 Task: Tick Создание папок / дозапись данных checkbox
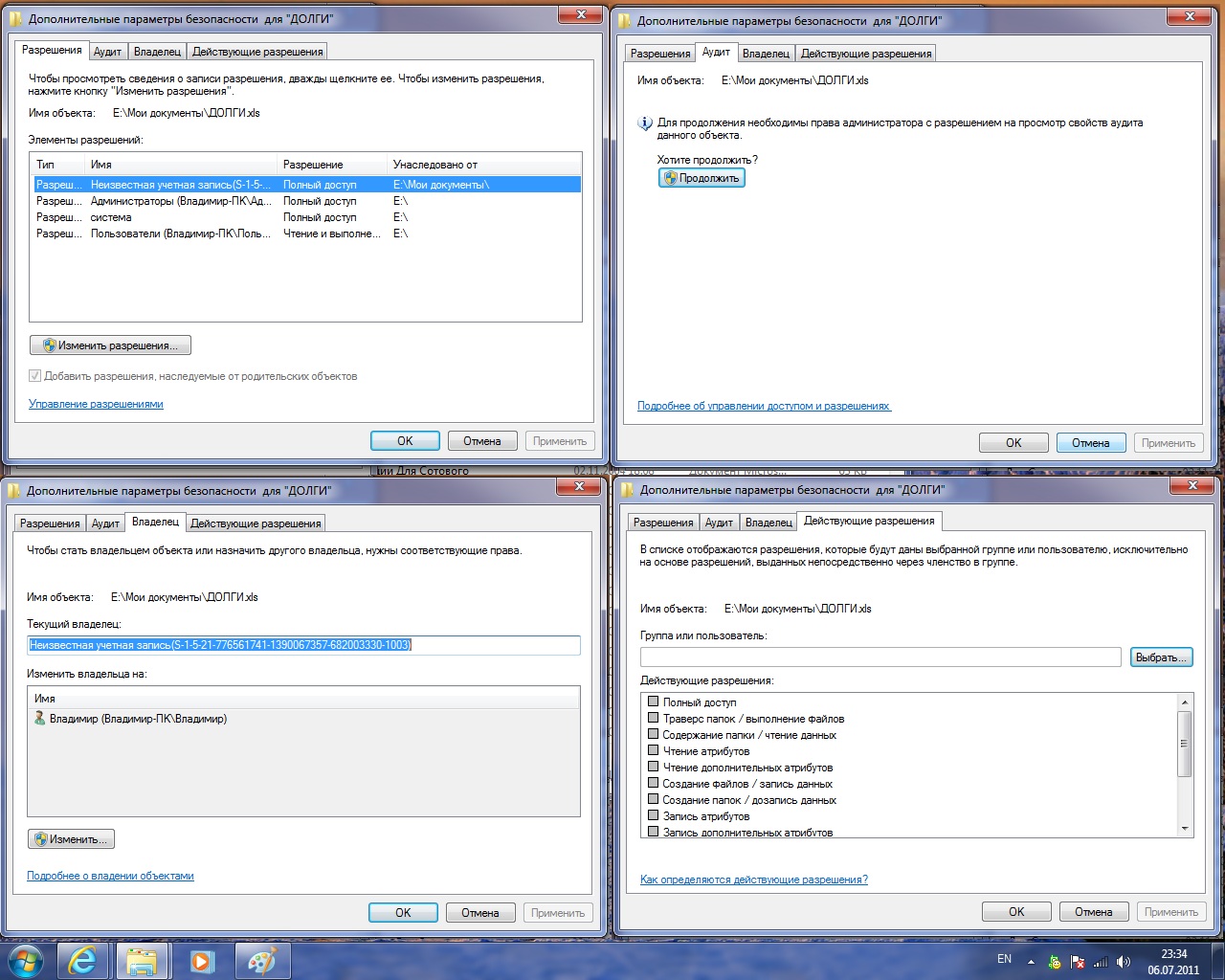(654, 799)
